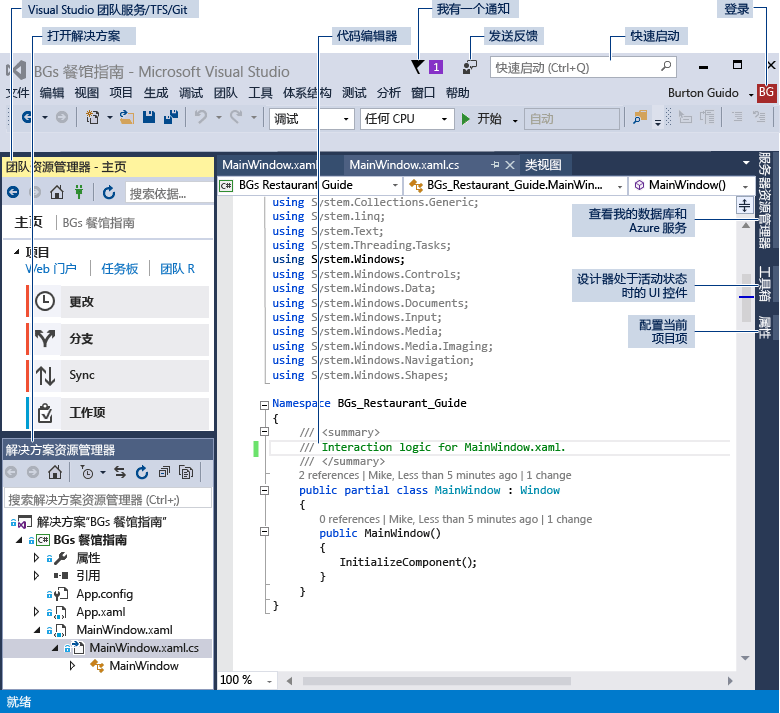The image size is (780, 713).
Task: Pin the MainWindow.xaml.cs tab
Action: click(495, 165)
